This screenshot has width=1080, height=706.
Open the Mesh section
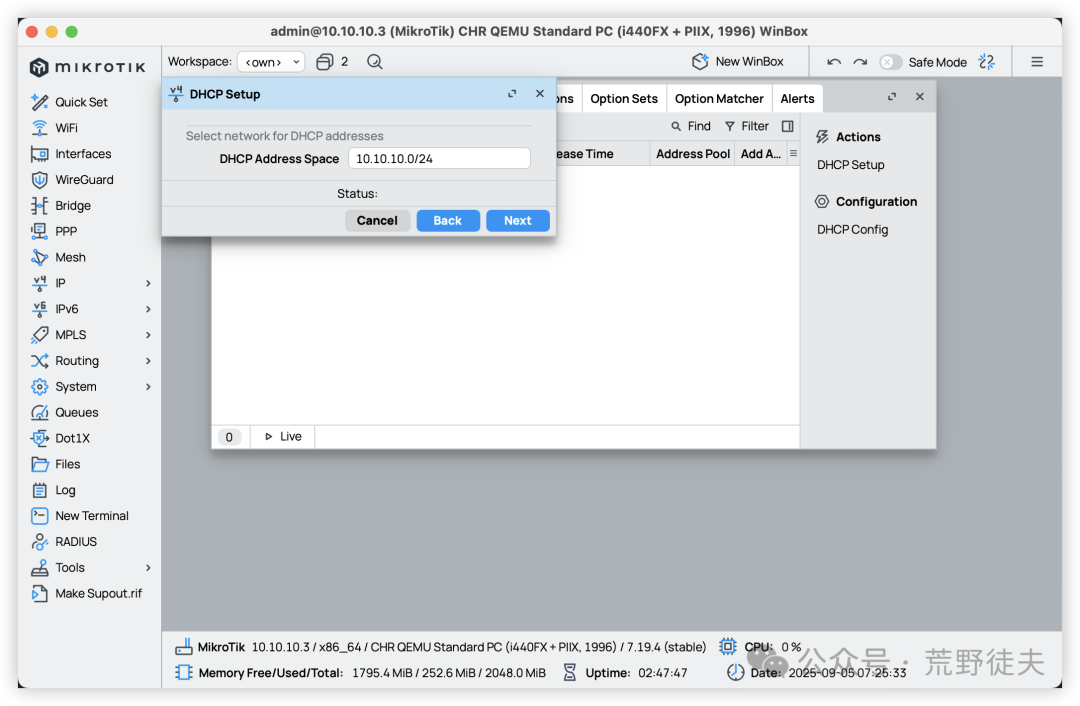70,257
